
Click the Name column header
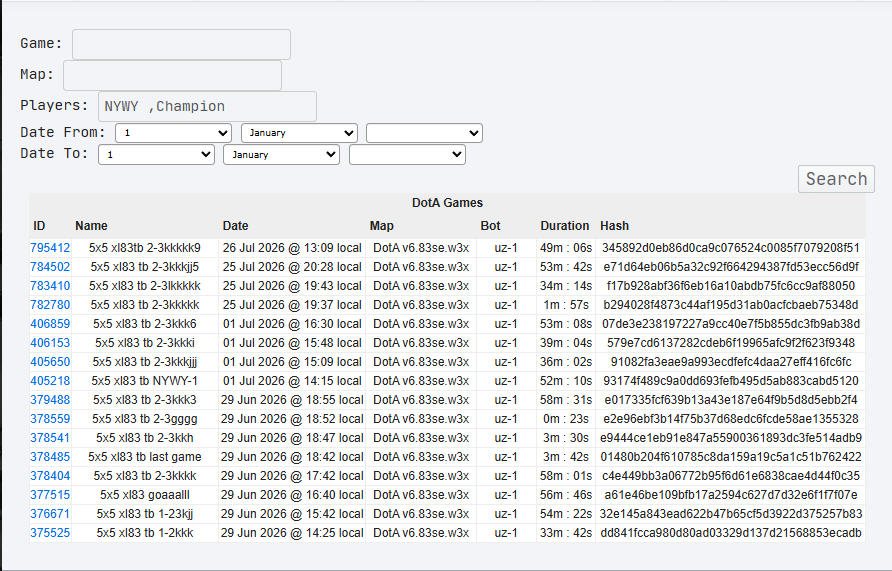tap(91, 226)
